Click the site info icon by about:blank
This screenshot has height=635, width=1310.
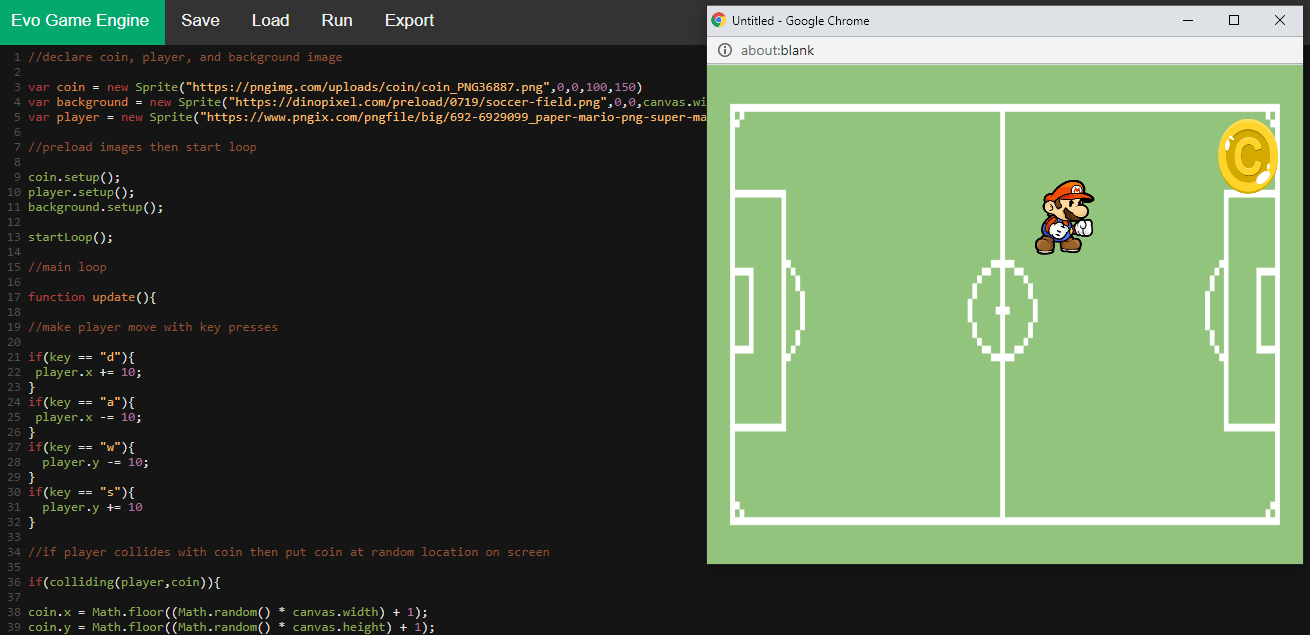pyautogui.click(x=724, y=50)
